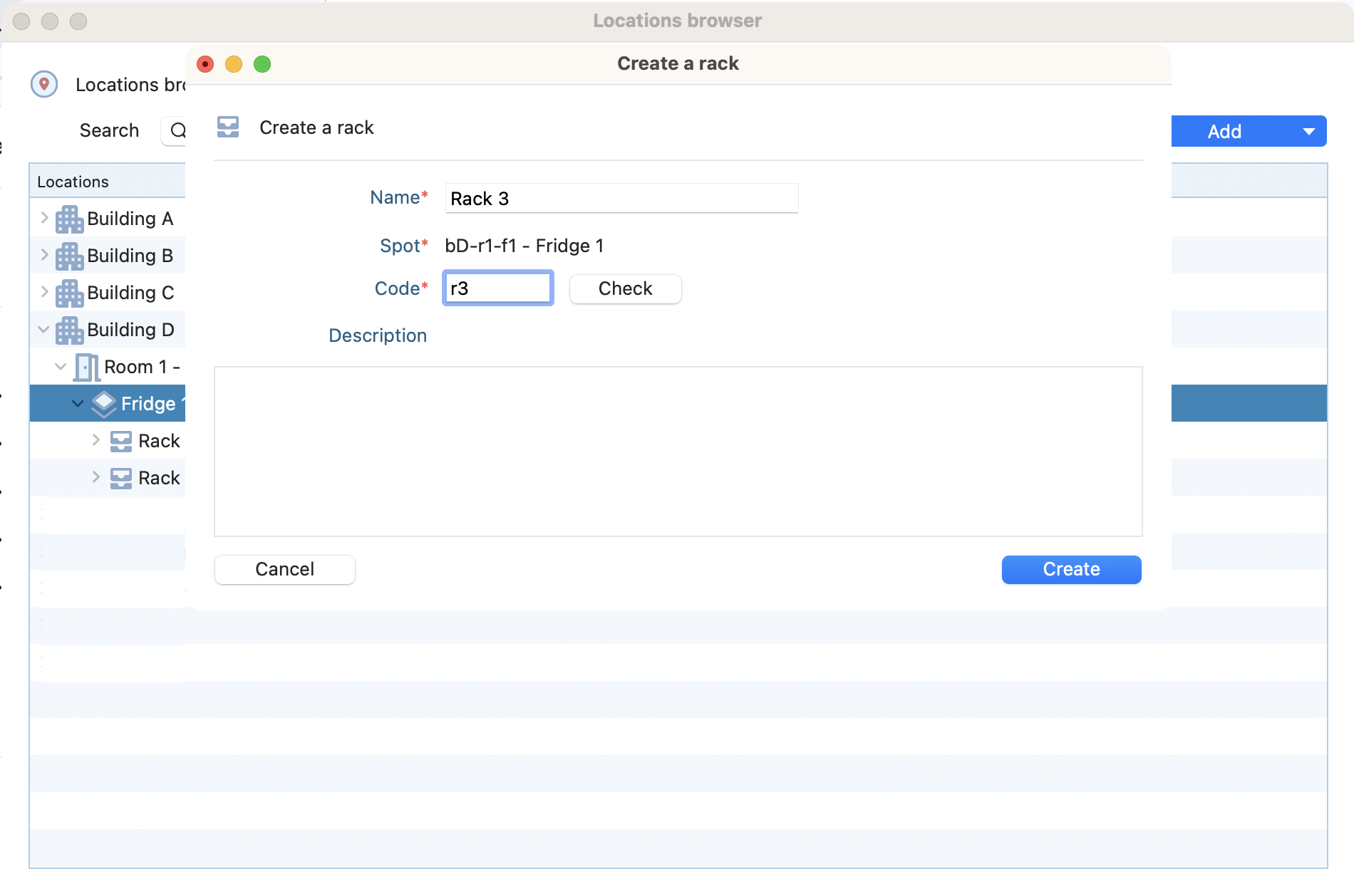Collapse the Room 1 tree node

click(x=61, y=366)
